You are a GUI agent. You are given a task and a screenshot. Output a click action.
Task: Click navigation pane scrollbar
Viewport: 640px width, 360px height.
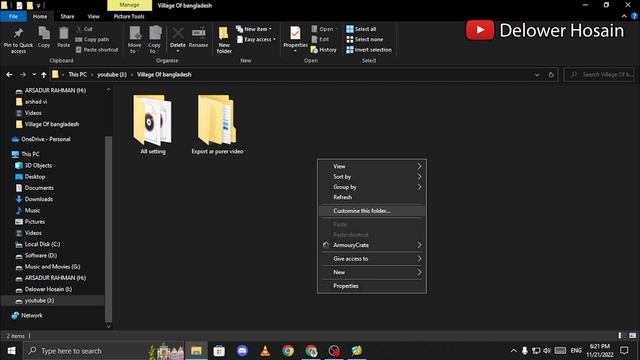coord(108,229)
